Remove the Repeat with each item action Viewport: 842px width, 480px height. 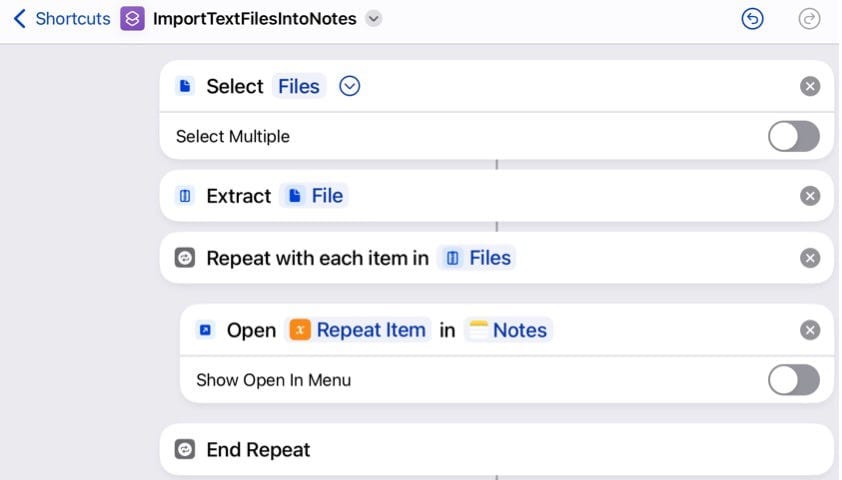(810, 258)
